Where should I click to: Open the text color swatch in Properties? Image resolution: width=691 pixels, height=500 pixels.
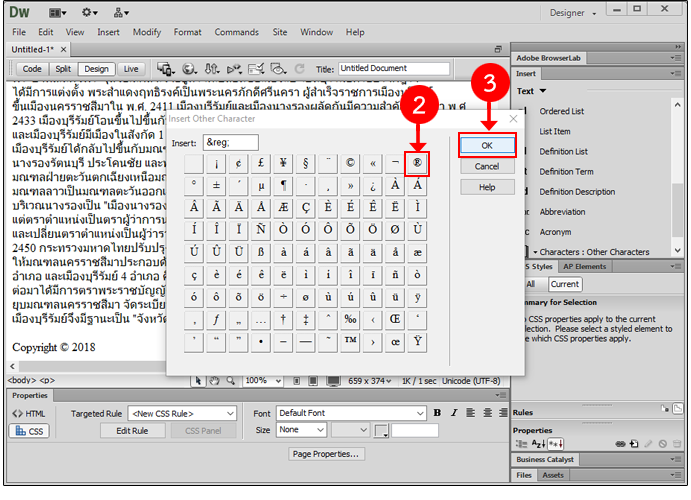[382, 431]
